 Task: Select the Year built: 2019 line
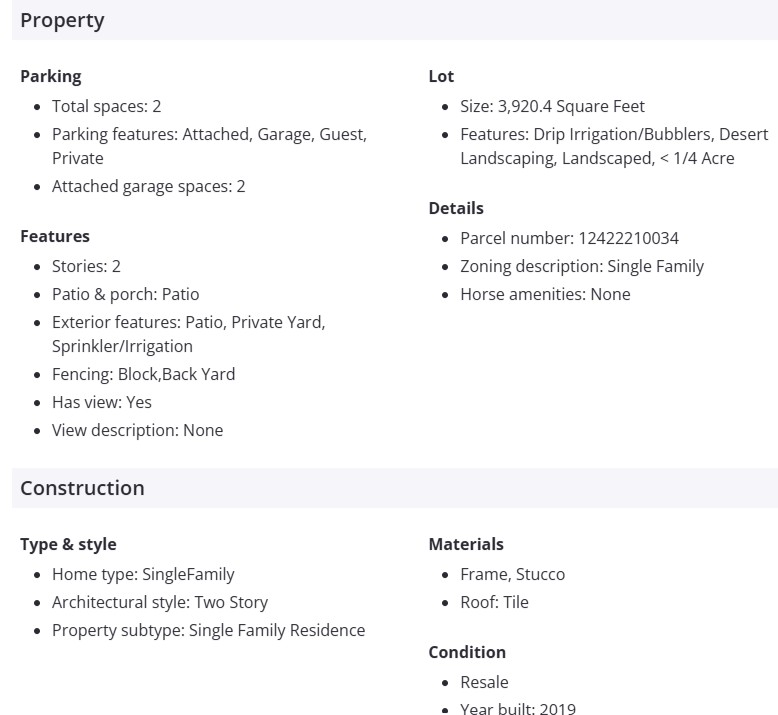(x=518, y=709)
